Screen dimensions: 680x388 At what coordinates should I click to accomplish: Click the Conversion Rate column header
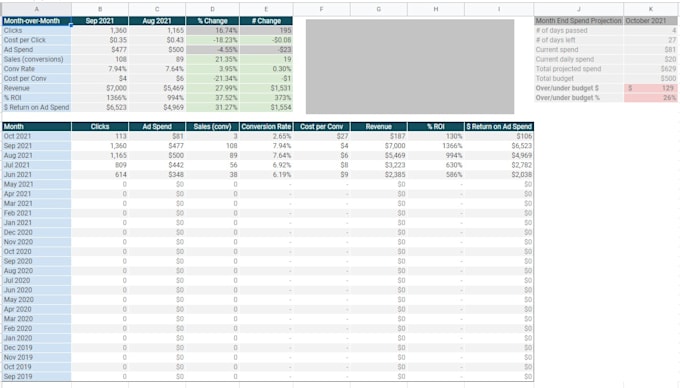point(266,127)
